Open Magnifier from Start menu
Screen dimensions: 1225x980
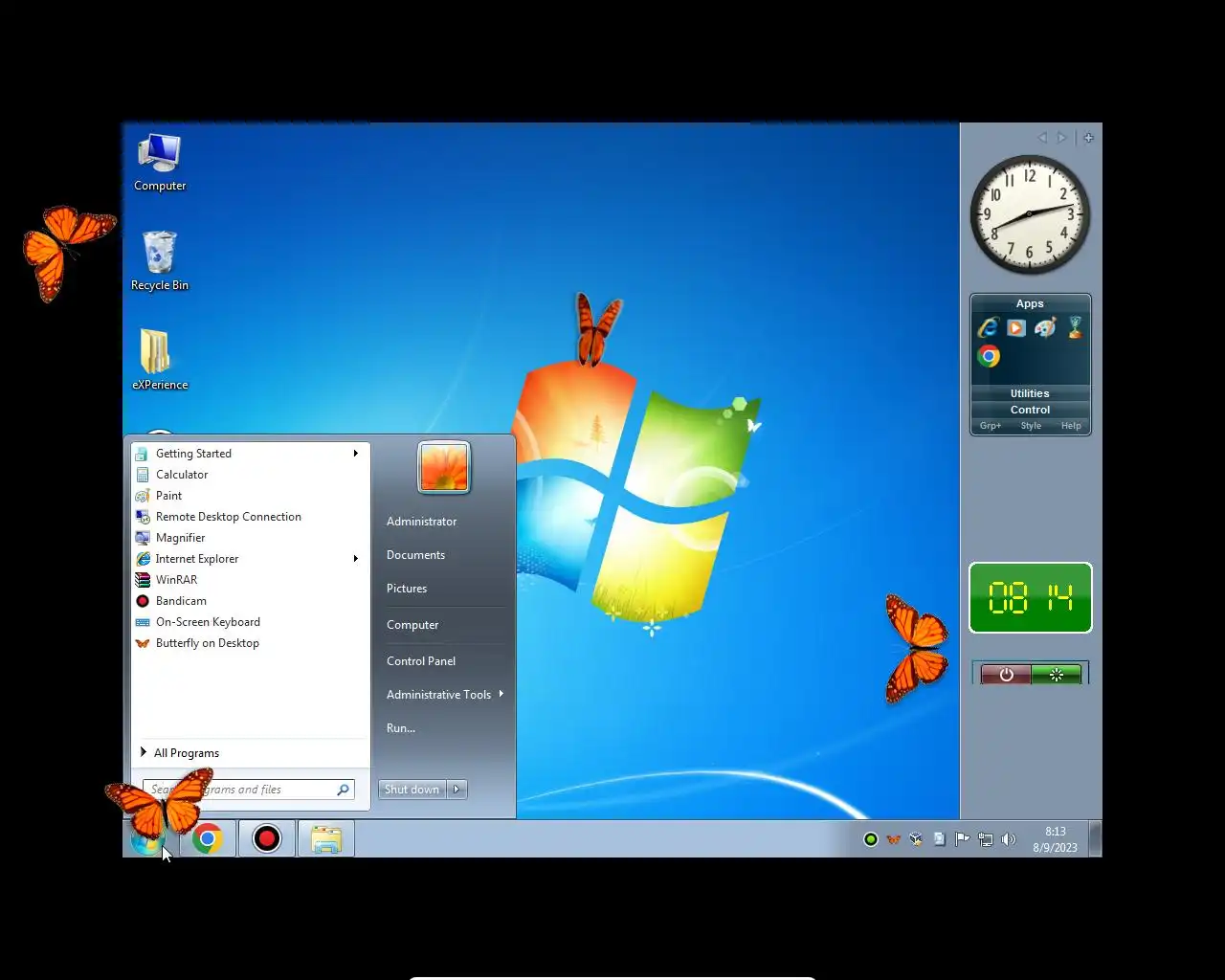[251, 538]
